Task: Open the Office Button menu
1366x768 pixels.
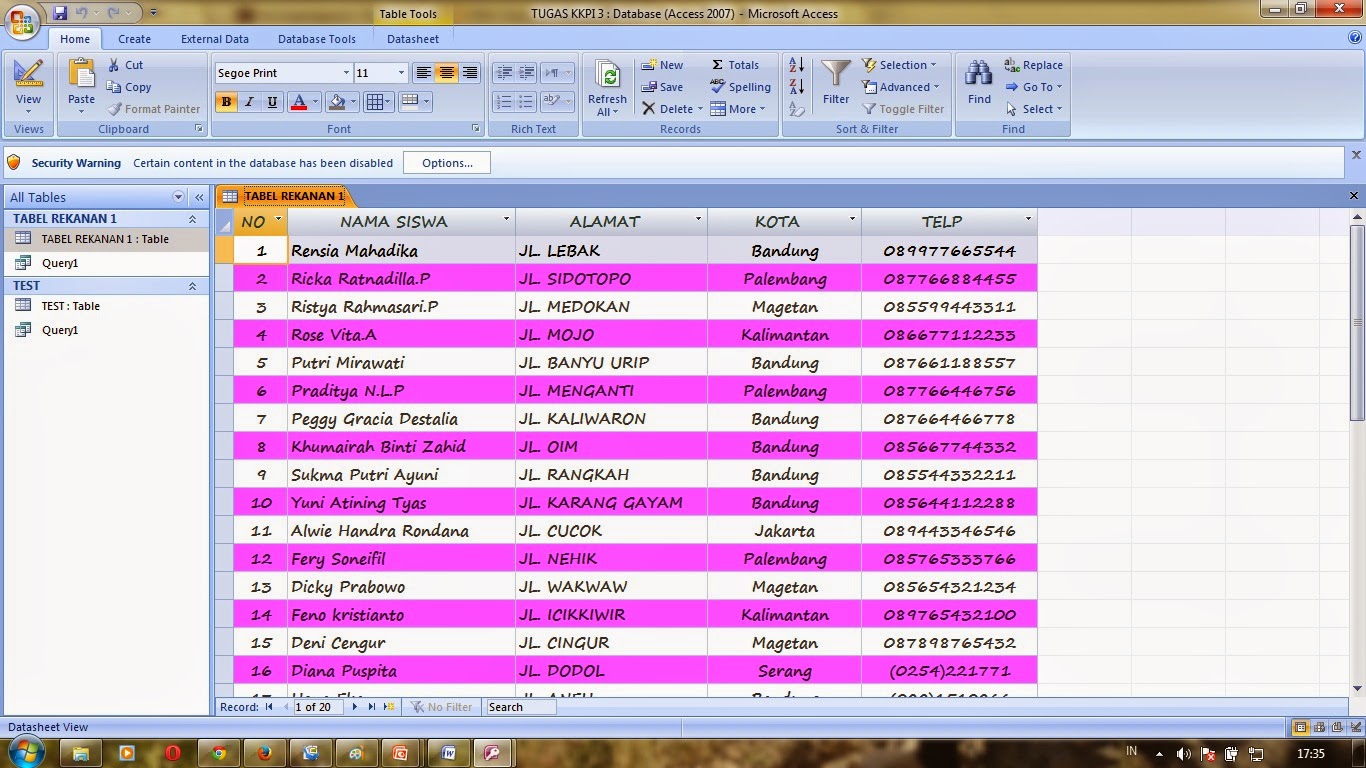Action: [x=22, y=20]
